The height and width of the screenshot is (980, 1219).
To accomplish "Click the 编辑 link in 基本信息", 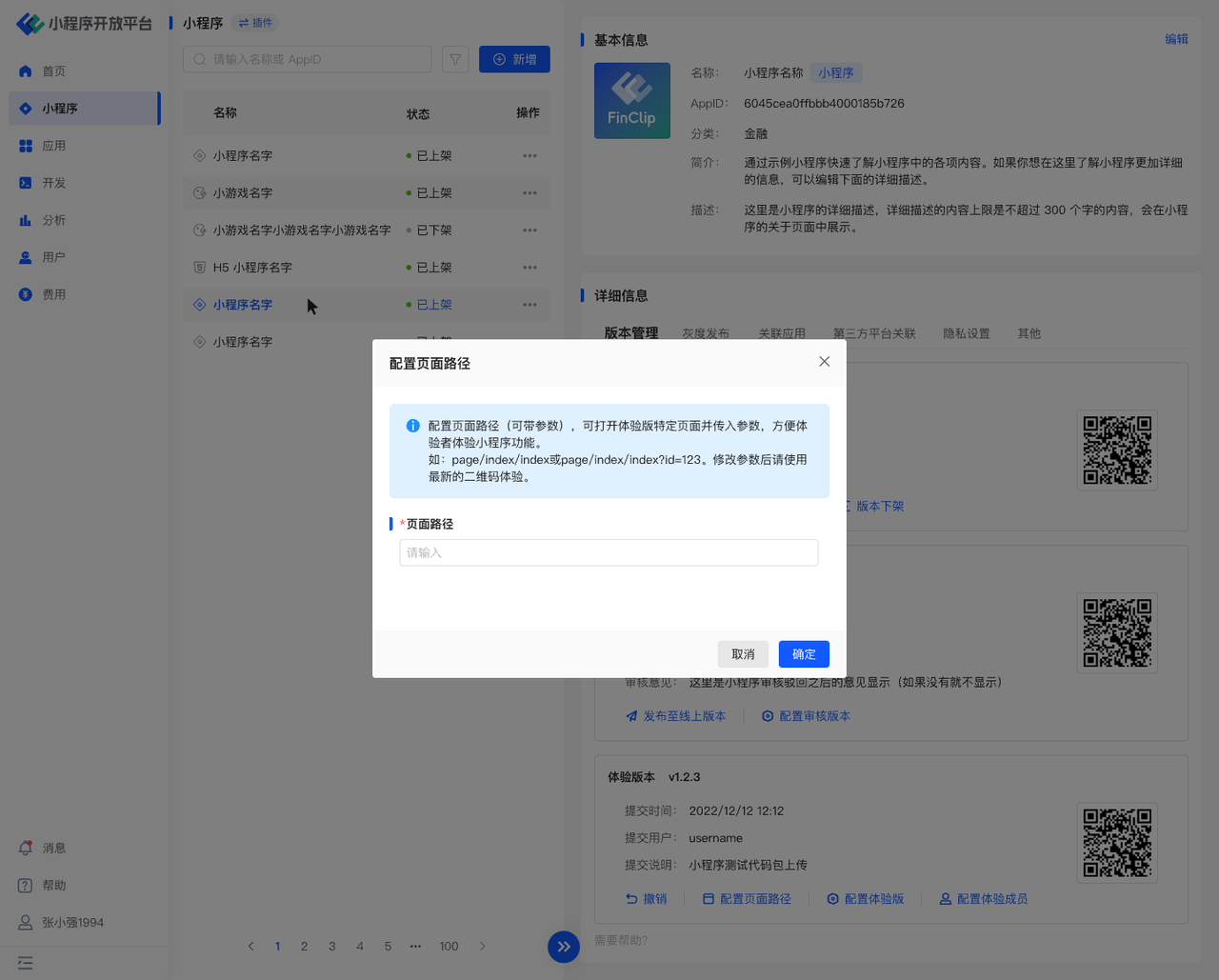I will [1176, 39].
